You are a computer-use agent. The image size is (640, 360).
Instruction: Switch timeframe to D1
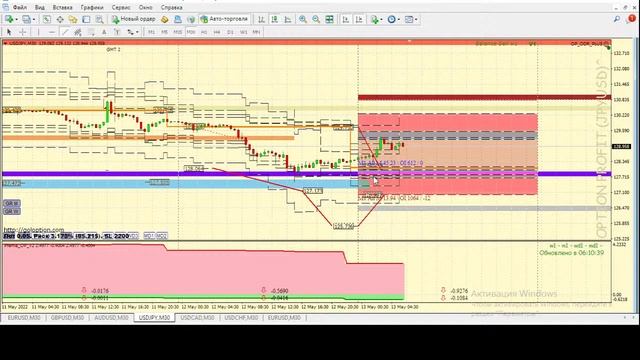[230, 32]
